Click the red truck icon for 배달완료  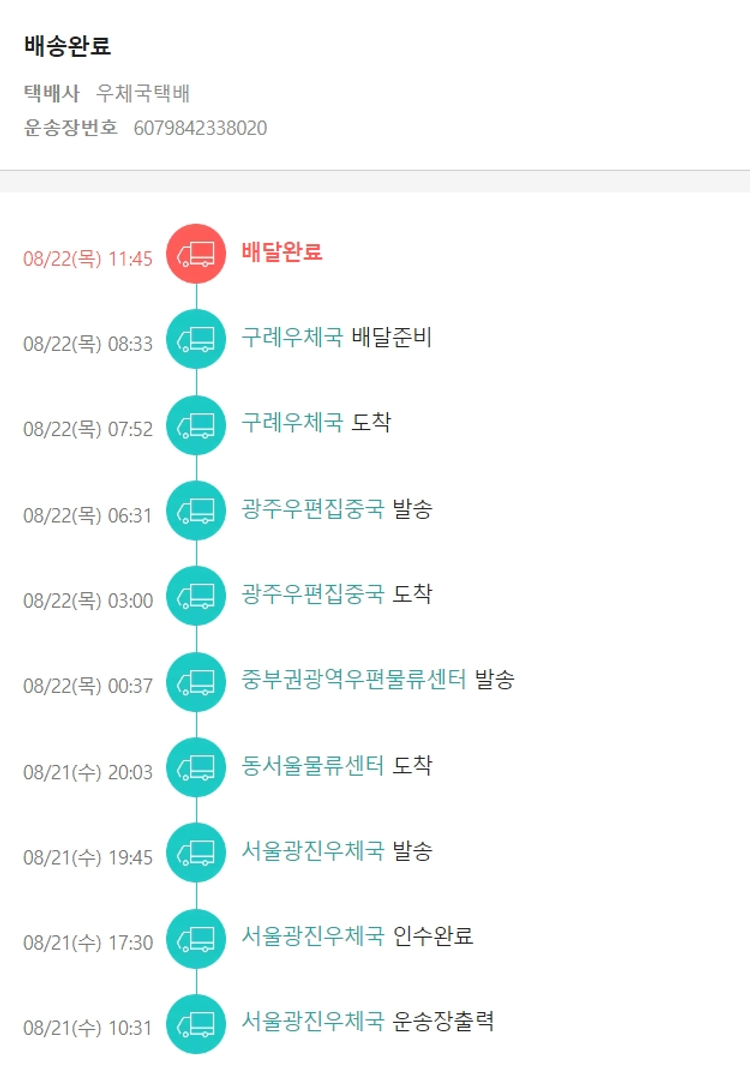196,254
